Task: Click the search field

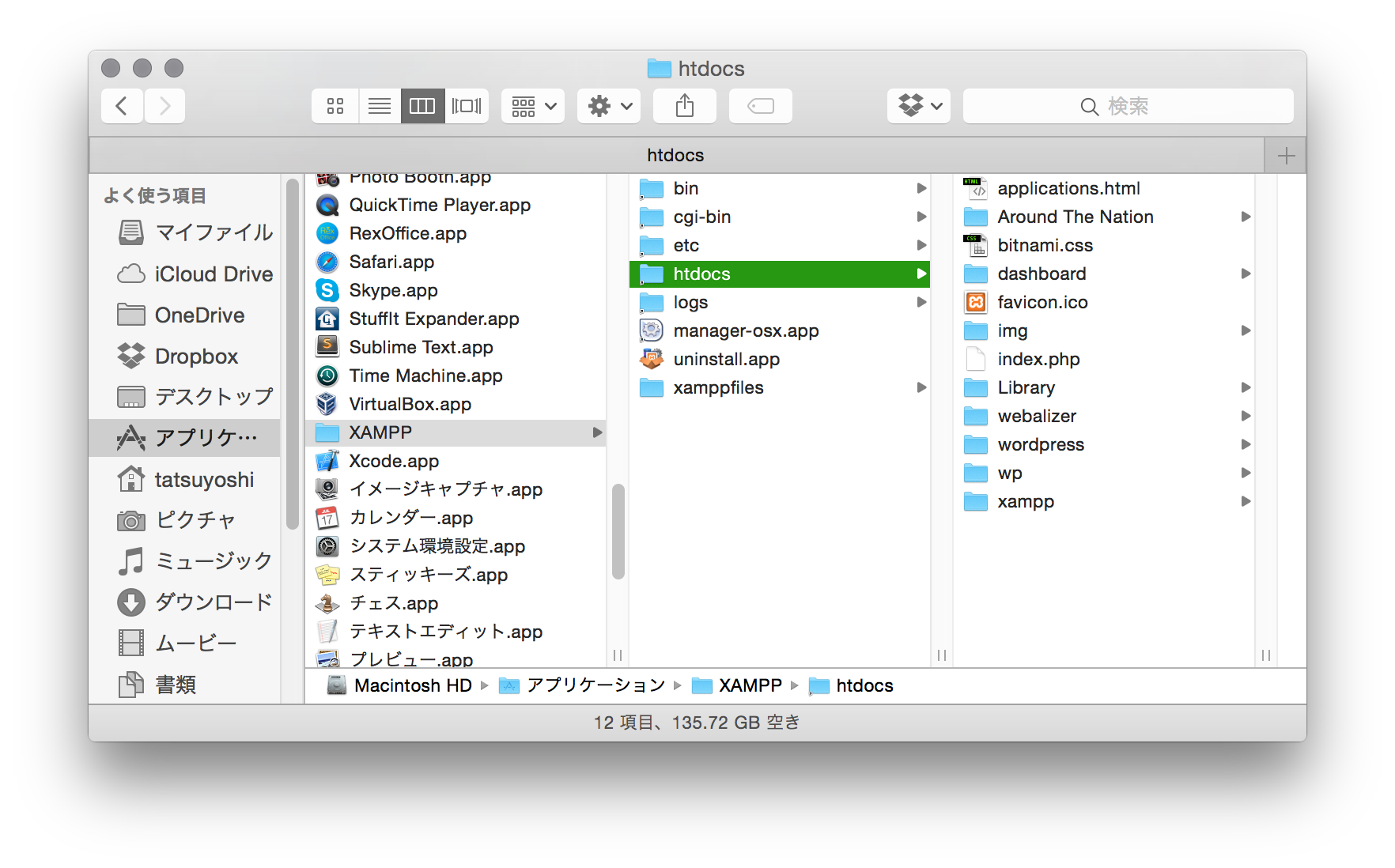Action: (x=1128, y=106)
